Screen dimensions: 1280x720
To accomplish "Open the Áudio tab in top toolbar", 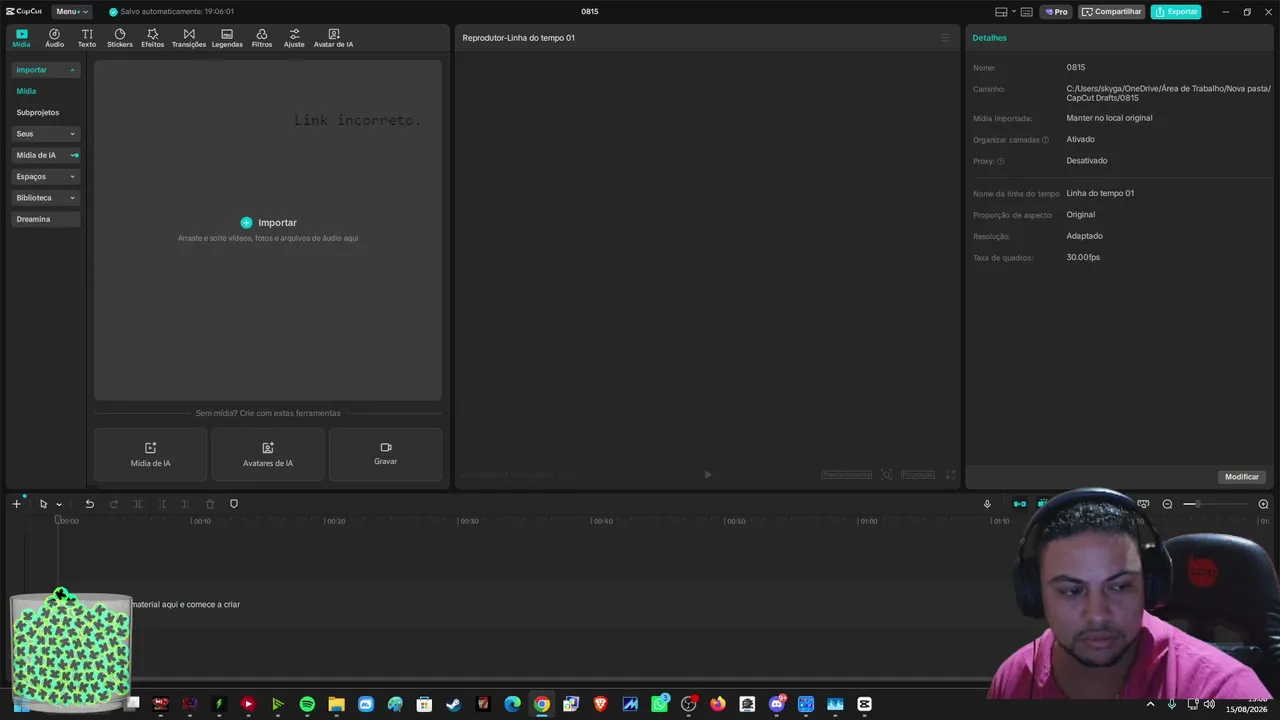I will [x=54, y=38].
